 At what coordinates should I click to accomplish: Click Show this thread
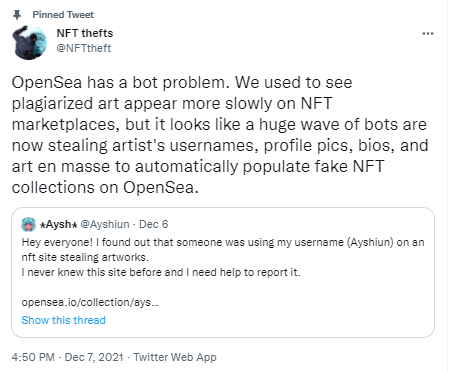[63, 320]
